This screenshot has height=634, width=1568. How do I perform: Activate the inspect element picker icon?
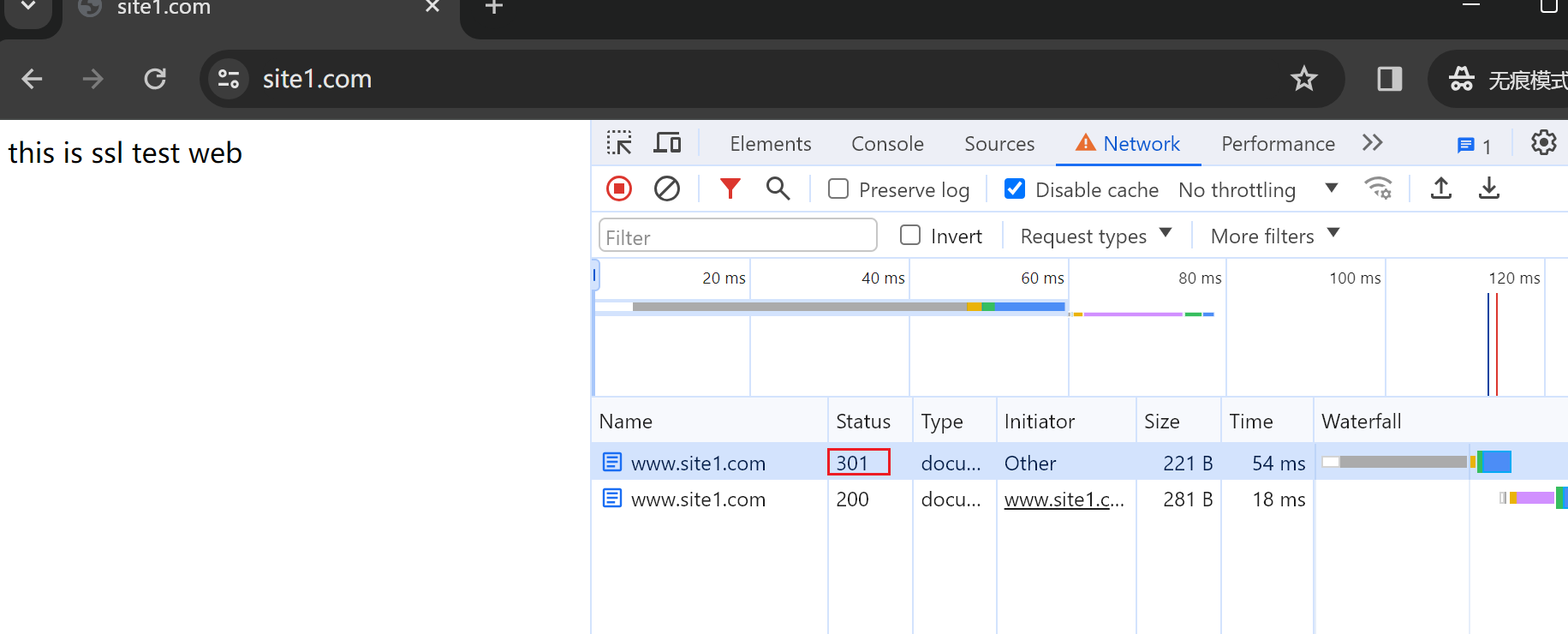[x=618, y=143]
